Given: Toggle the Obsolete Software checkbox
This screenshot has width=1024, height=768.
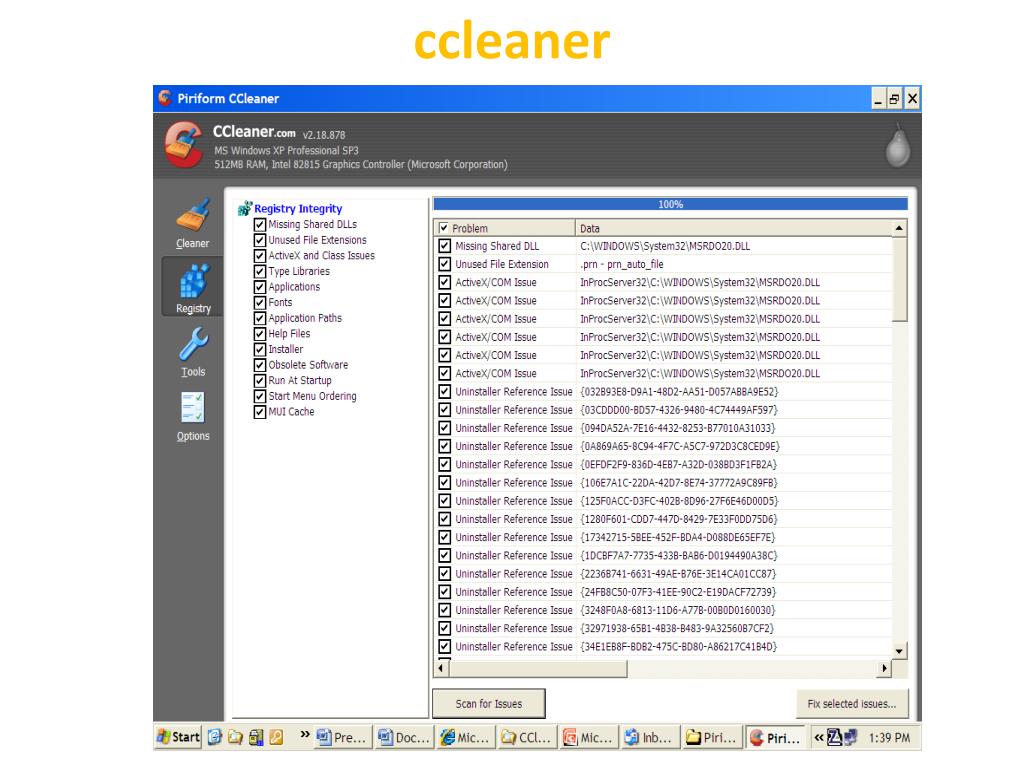Looking at the screenshot, I should tap(260, 365).
